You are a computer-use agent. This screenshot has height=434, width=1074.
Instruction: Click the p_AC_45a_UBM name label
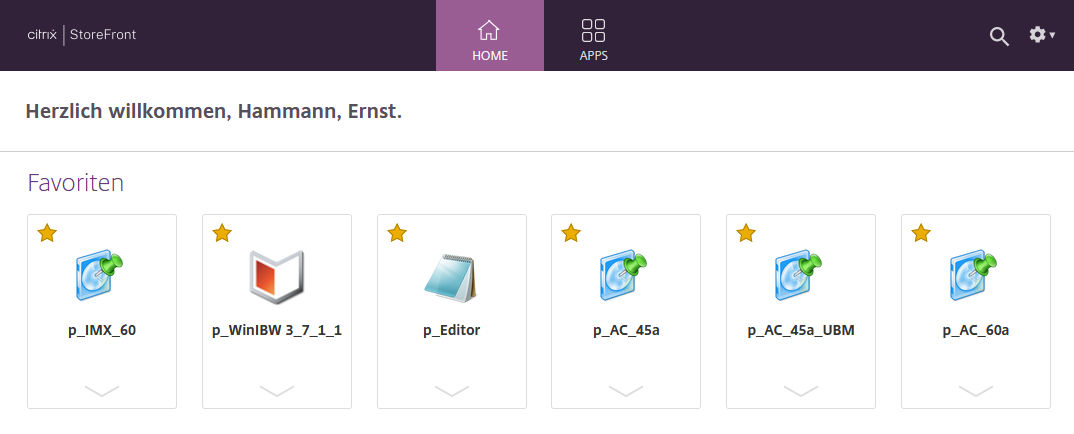tap(800, 330)
